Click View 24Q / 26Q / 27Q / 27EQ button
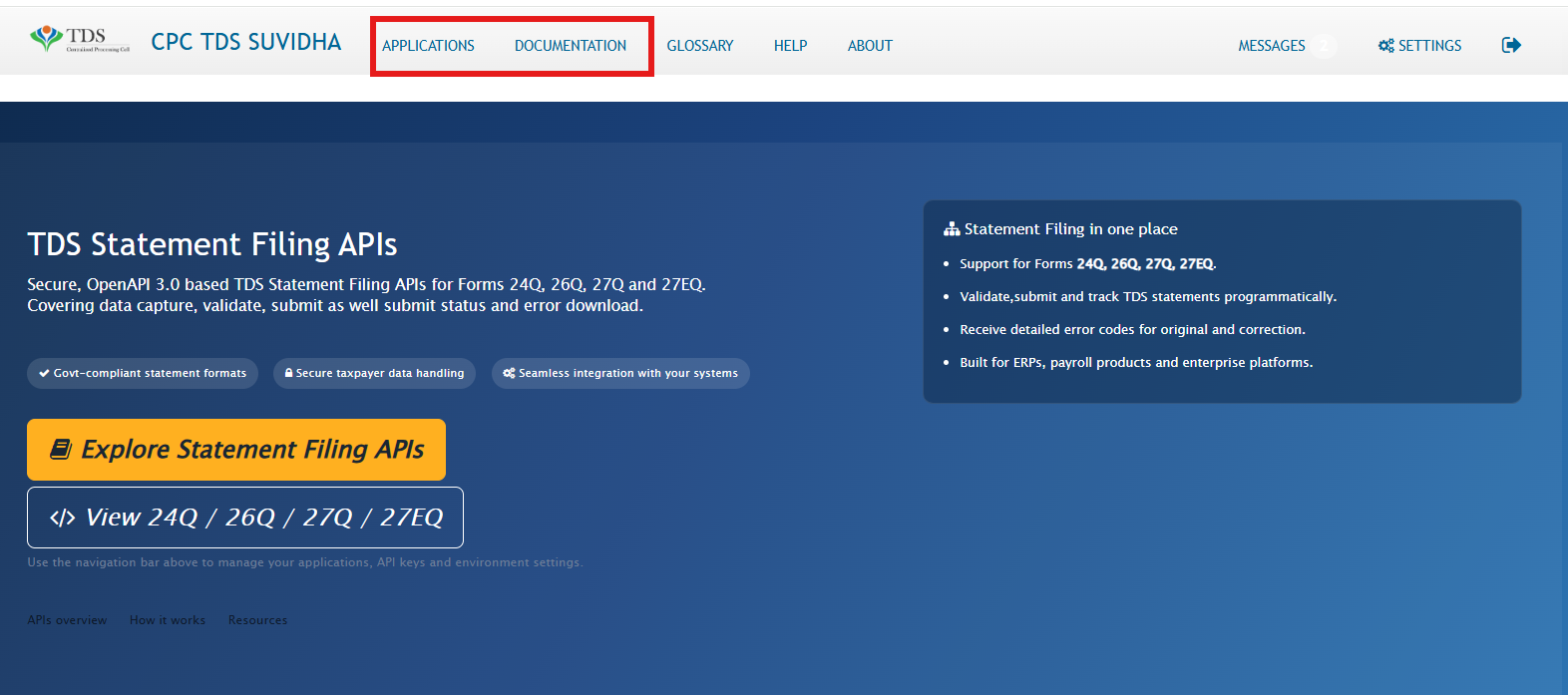Screen dimensions: 1568x695 245,518
